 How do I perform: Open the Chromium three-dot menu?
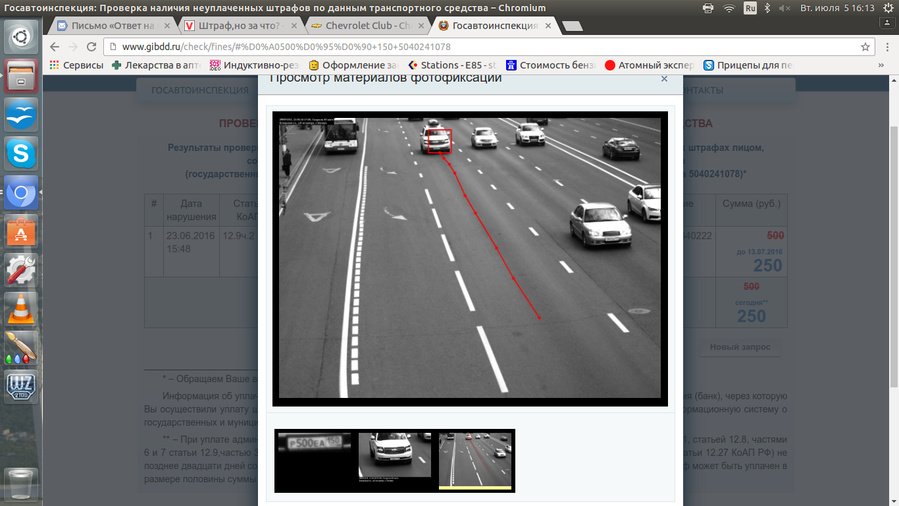click(x=888, y=47)
